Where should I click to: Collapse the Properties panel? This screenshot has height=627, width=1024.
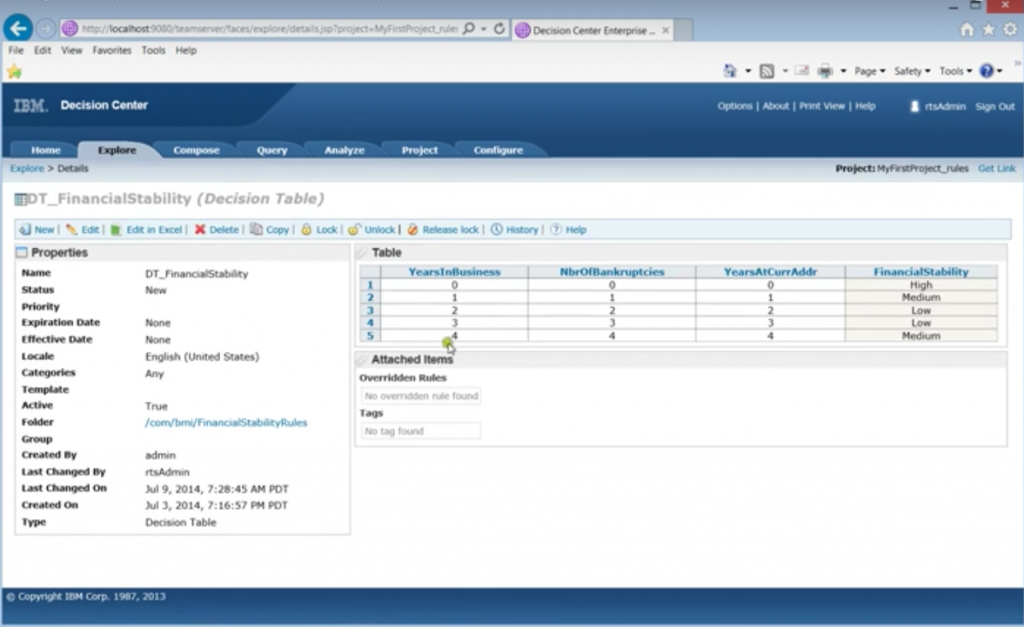[22, 252]
